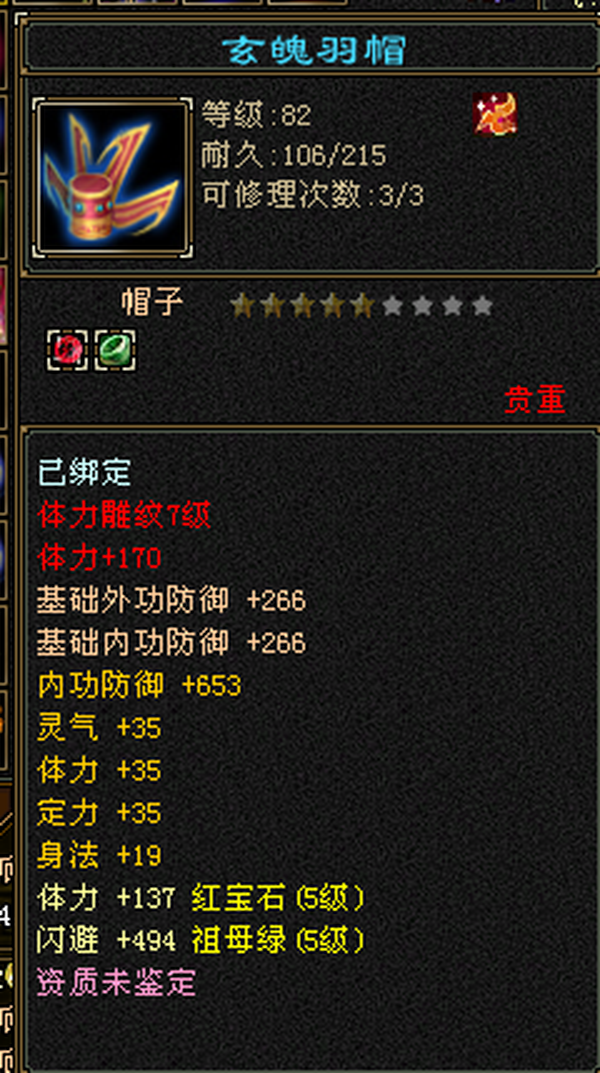600x1073 pixels.
Task: Click the 已绑定 bound status text
Action: point(84,473)
